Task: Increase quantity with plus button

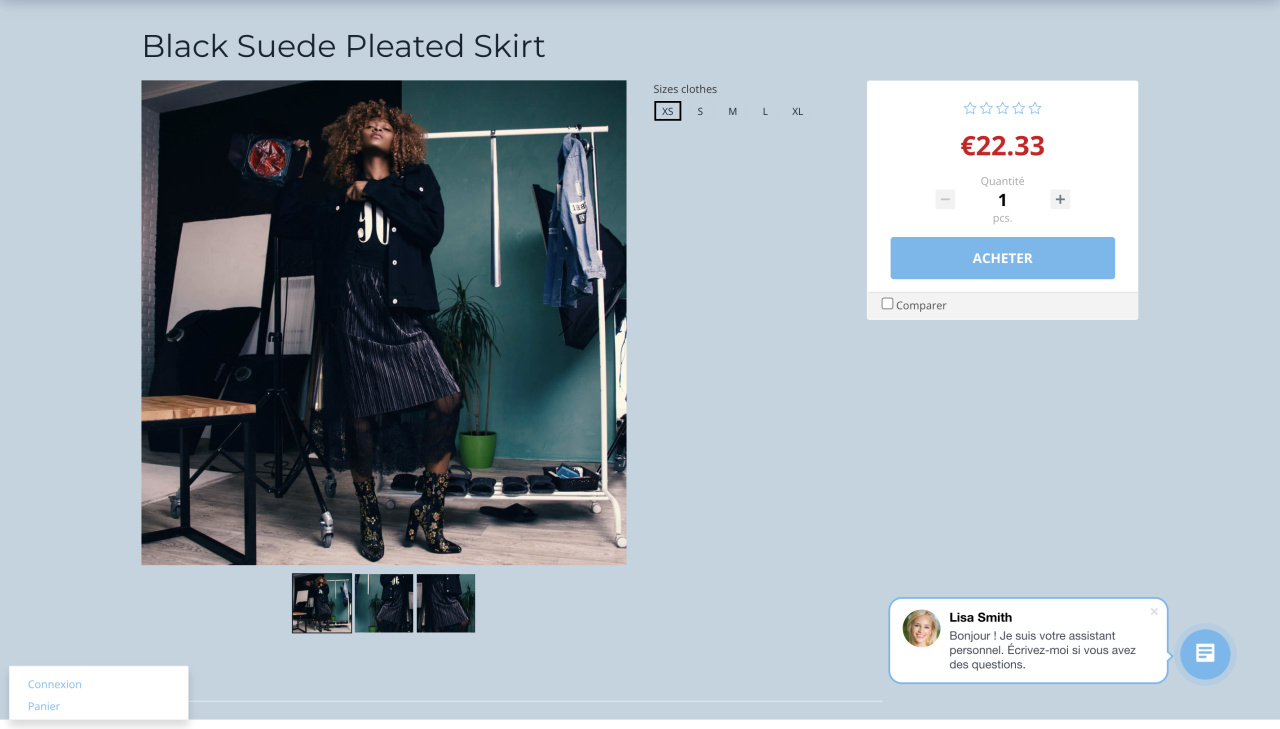Action: point(1060,199)
